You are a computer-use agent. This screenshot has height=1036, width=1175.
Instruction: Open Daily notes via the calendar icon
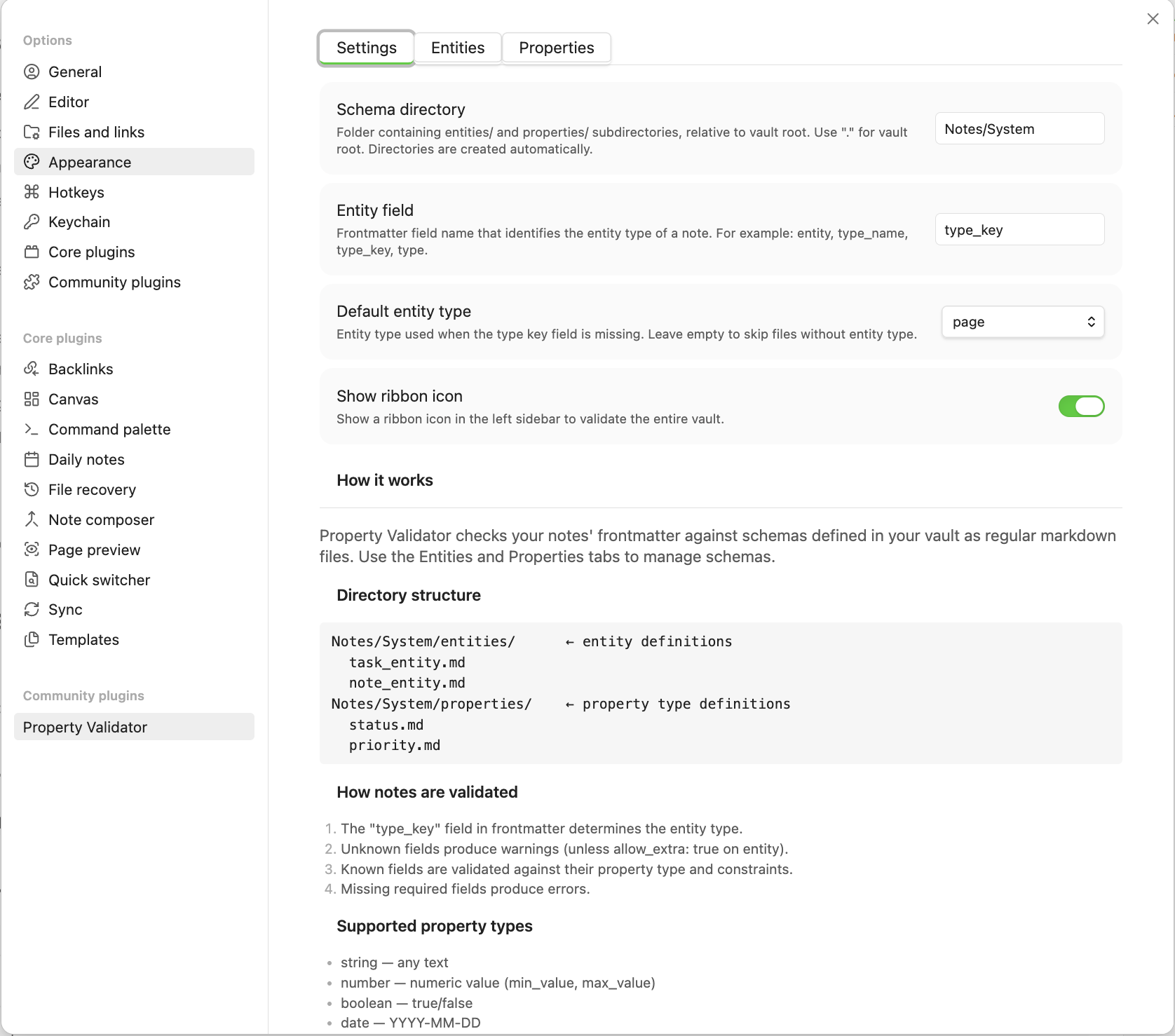32,459
